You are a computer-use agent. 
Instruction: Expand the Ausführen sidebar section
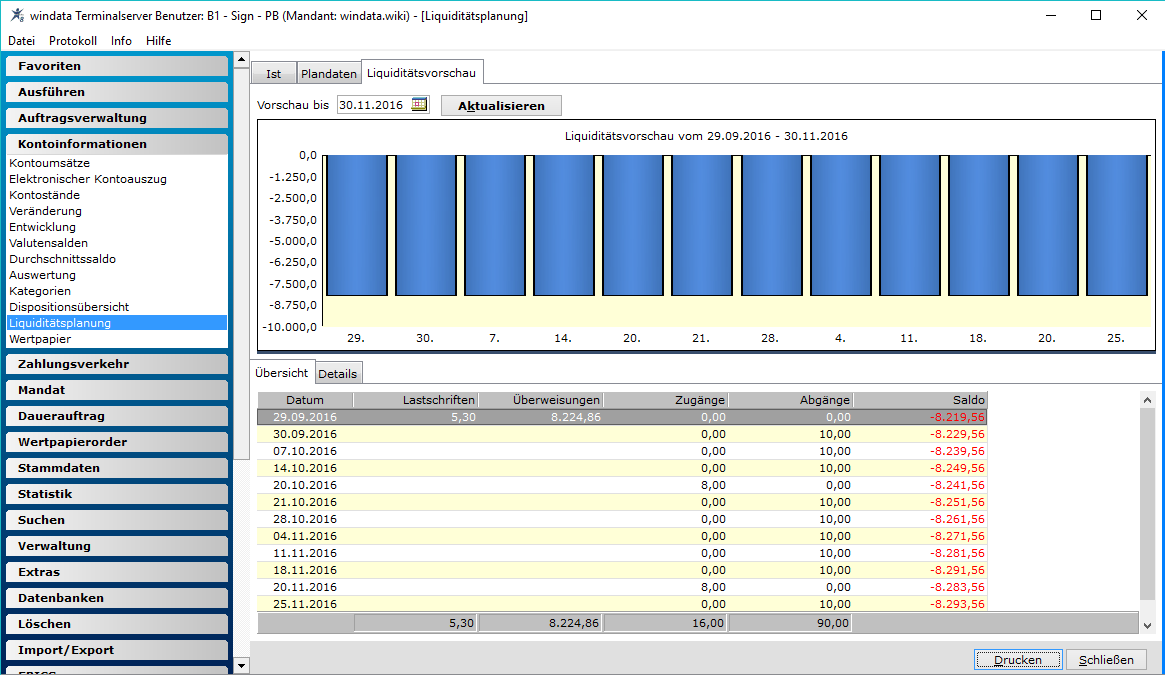click(117, 92)
